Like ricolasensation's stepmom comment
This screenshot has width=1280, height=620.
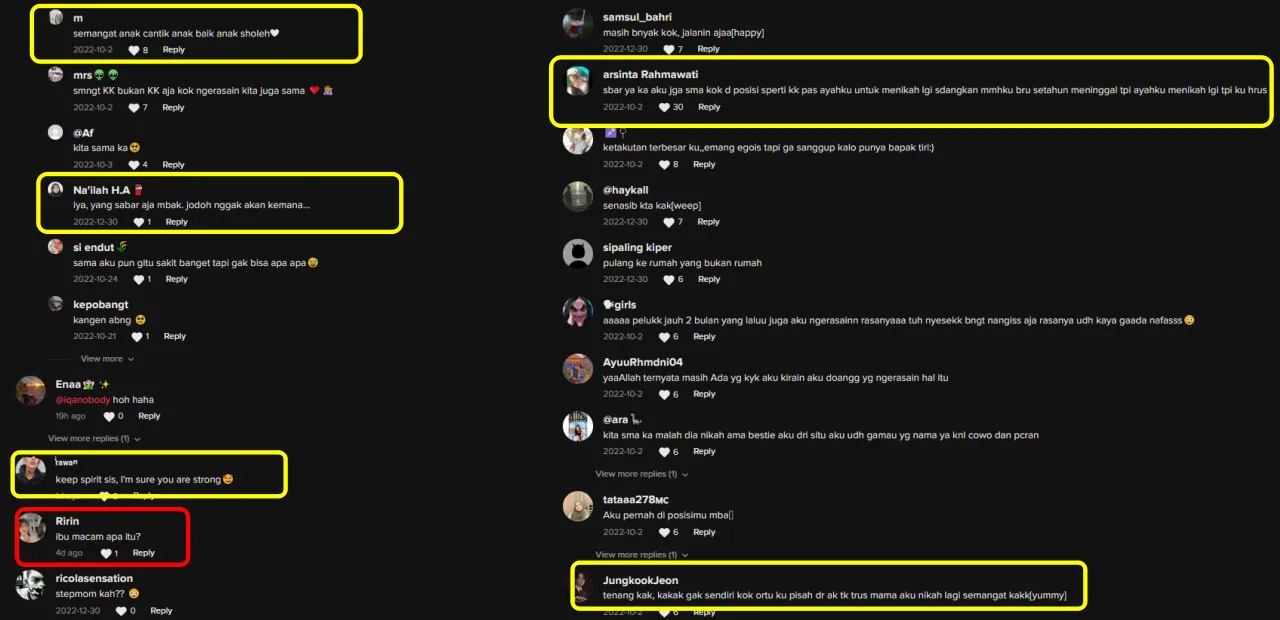(x=120, y=611)
